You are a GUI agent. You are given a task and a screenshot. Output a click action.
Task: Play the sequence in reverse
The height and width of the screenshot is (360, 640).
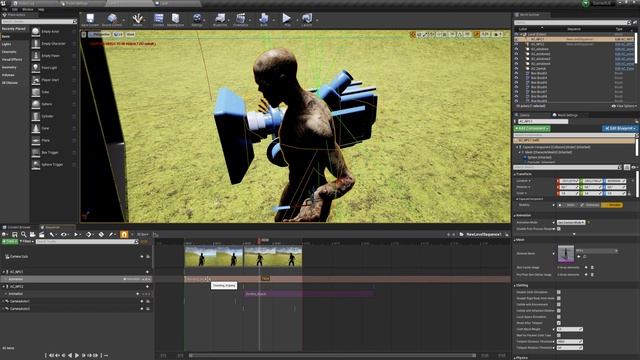click(x=70, y=356)
